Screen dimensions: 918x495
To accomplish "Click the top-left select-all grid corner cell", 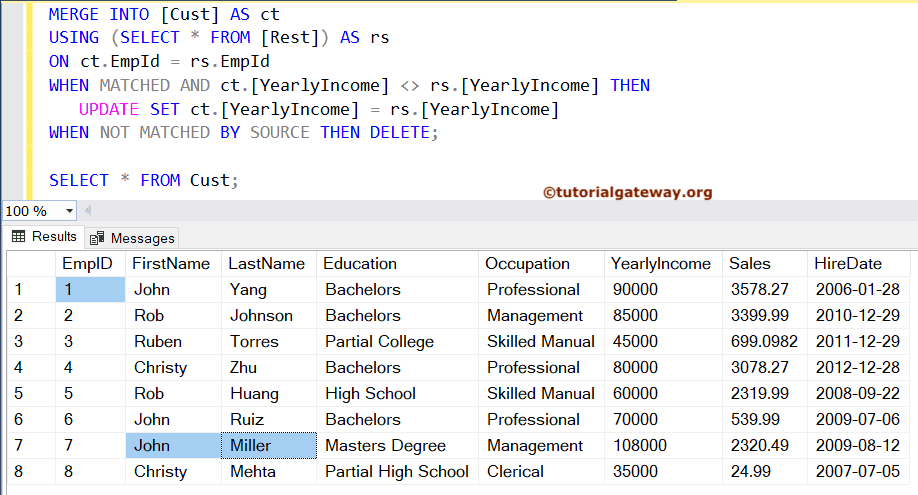I will [x=29, y=264].
